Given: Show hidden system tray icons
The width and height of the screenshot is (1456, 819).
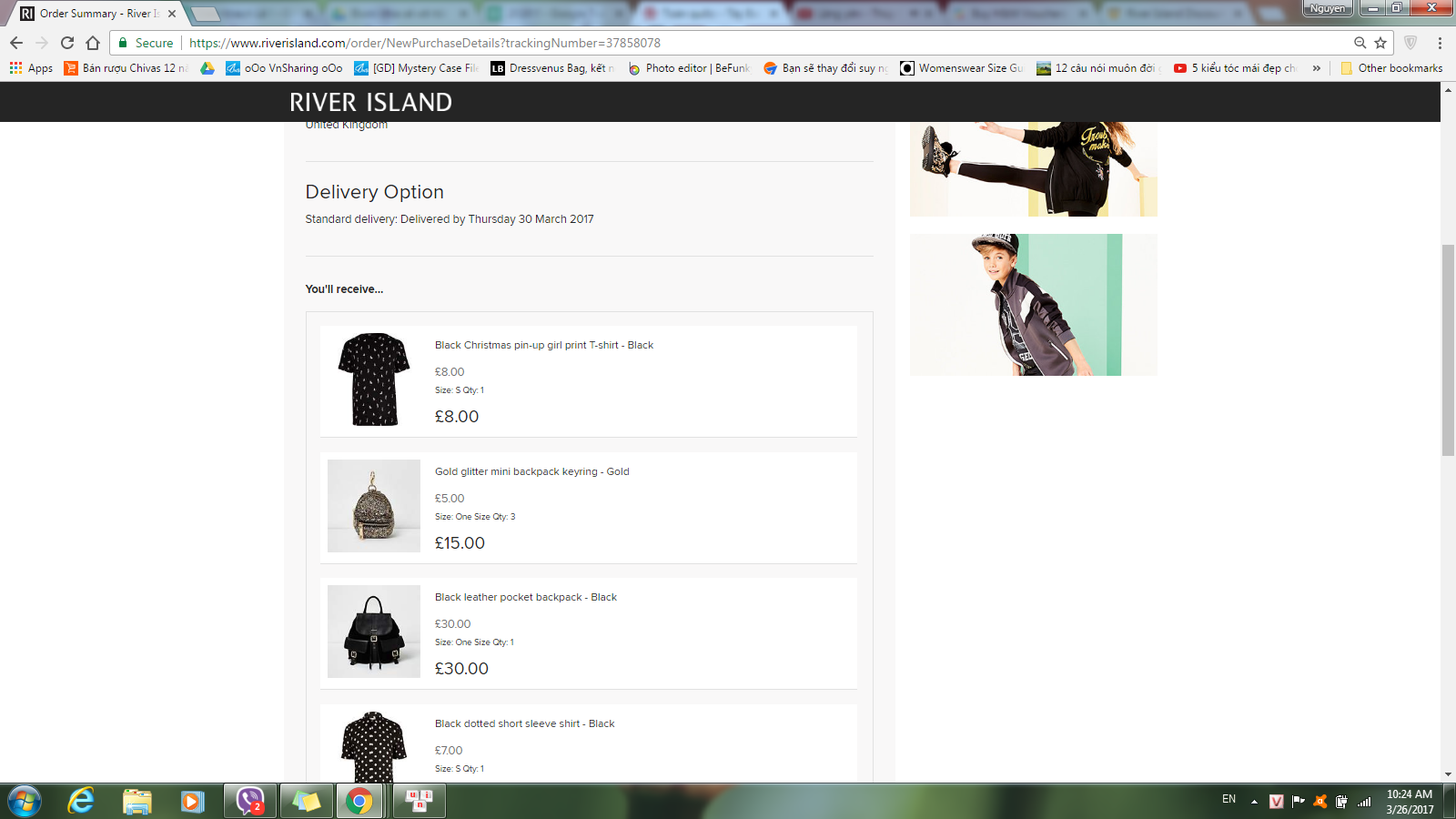Looking at the screenshot, I should point(1254,802).
